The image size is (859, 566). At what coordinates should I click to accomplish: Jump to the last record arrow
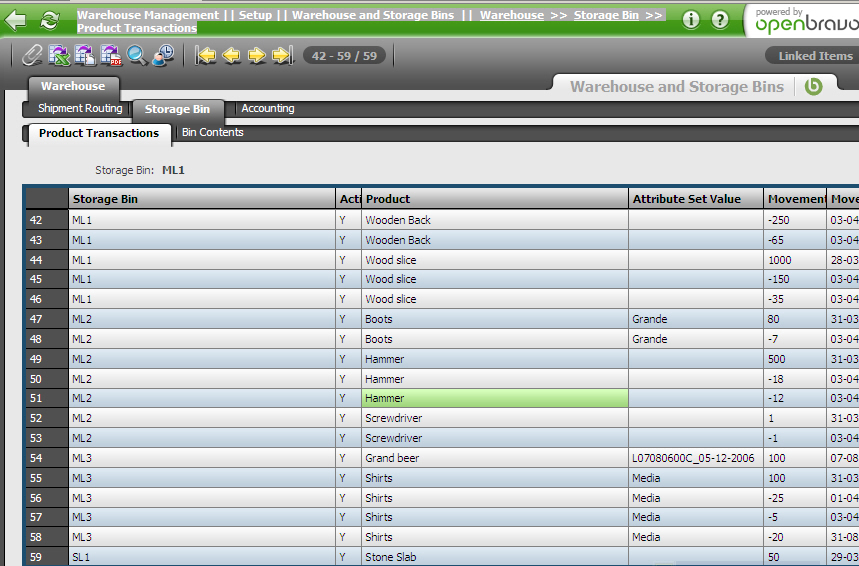point(282,56)
